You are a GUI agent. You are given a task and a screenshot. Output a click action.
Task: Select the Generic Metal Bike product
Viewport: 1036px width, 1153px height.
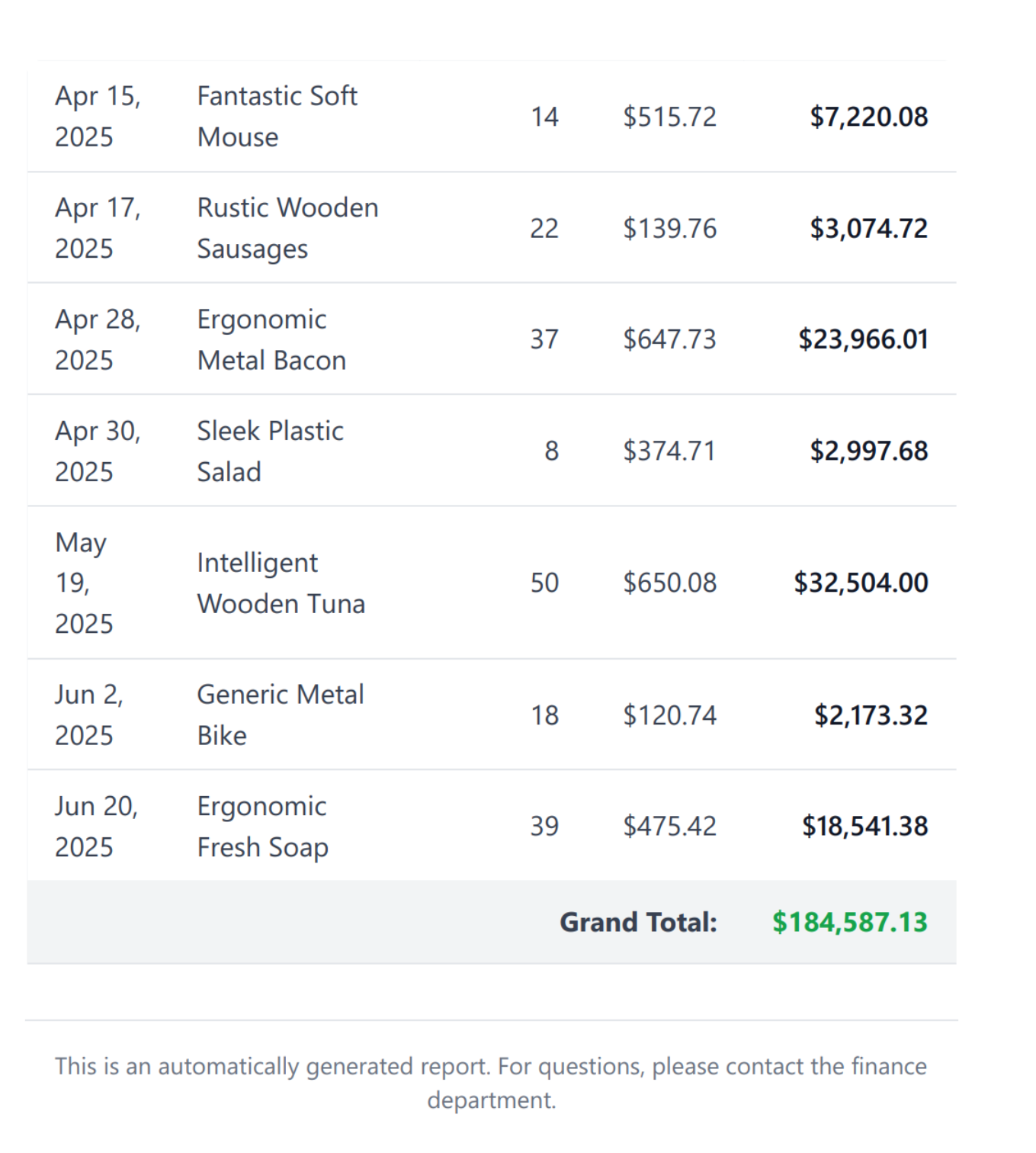pos(281,715)
